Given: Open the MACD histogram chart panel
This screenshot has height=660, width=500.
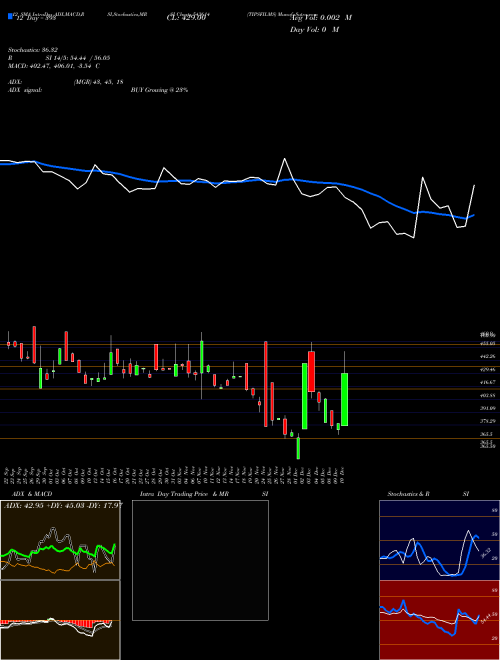Looking at the screenshot, I should tap(60, 620).
